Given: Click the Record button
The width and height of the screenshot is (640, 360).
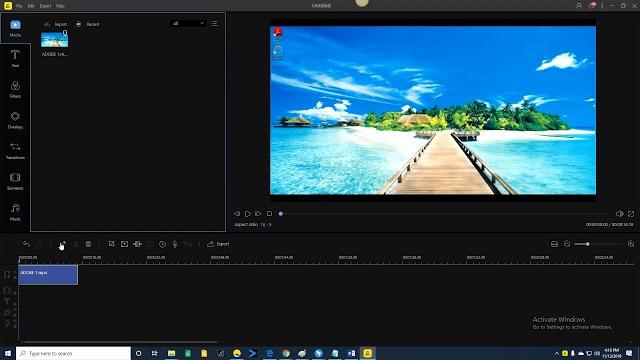Looking at the screenshot, I should (x=87, y=24).
